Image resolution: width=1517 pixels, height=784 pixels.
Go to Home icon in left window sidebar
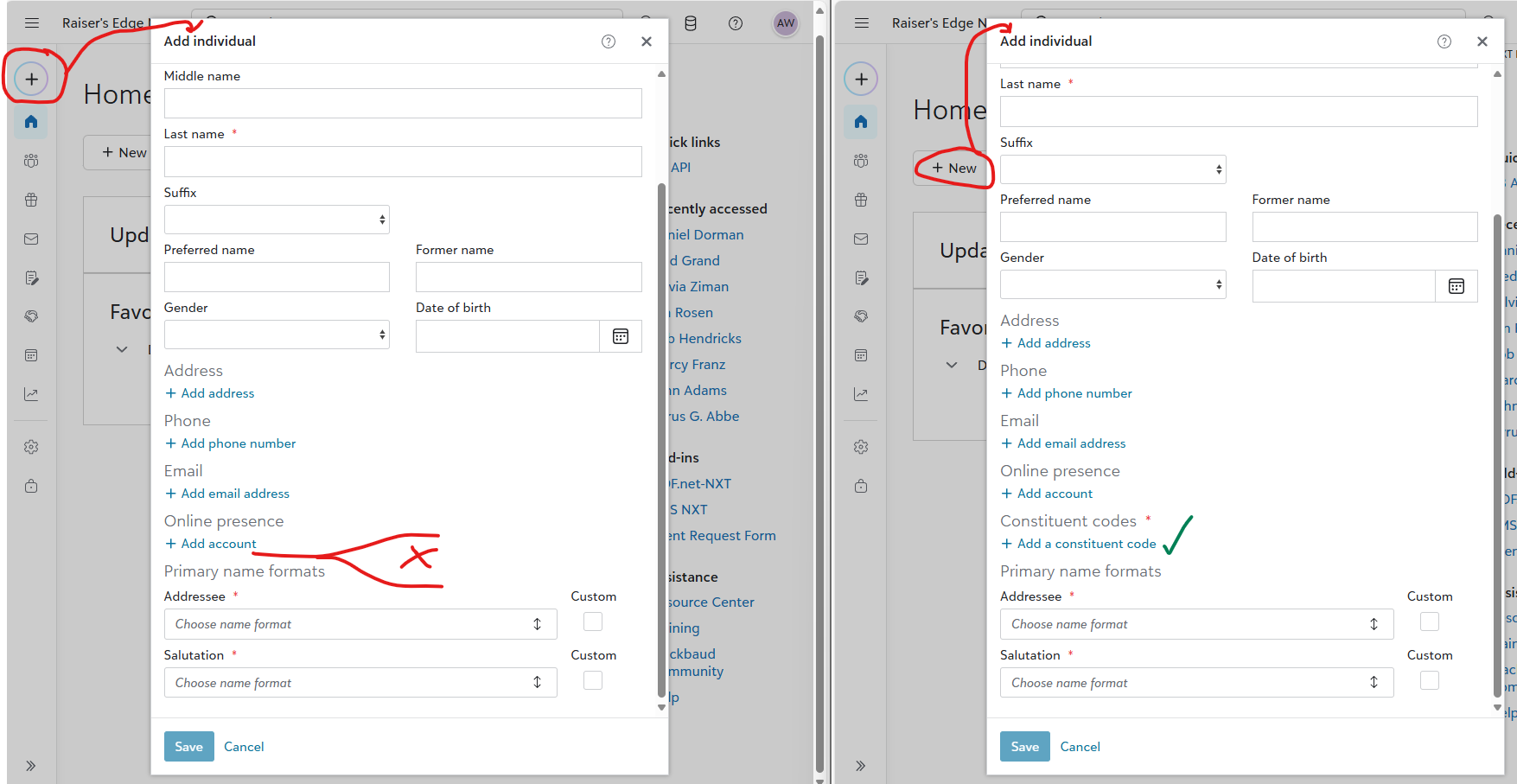click(x=31, y=122)
